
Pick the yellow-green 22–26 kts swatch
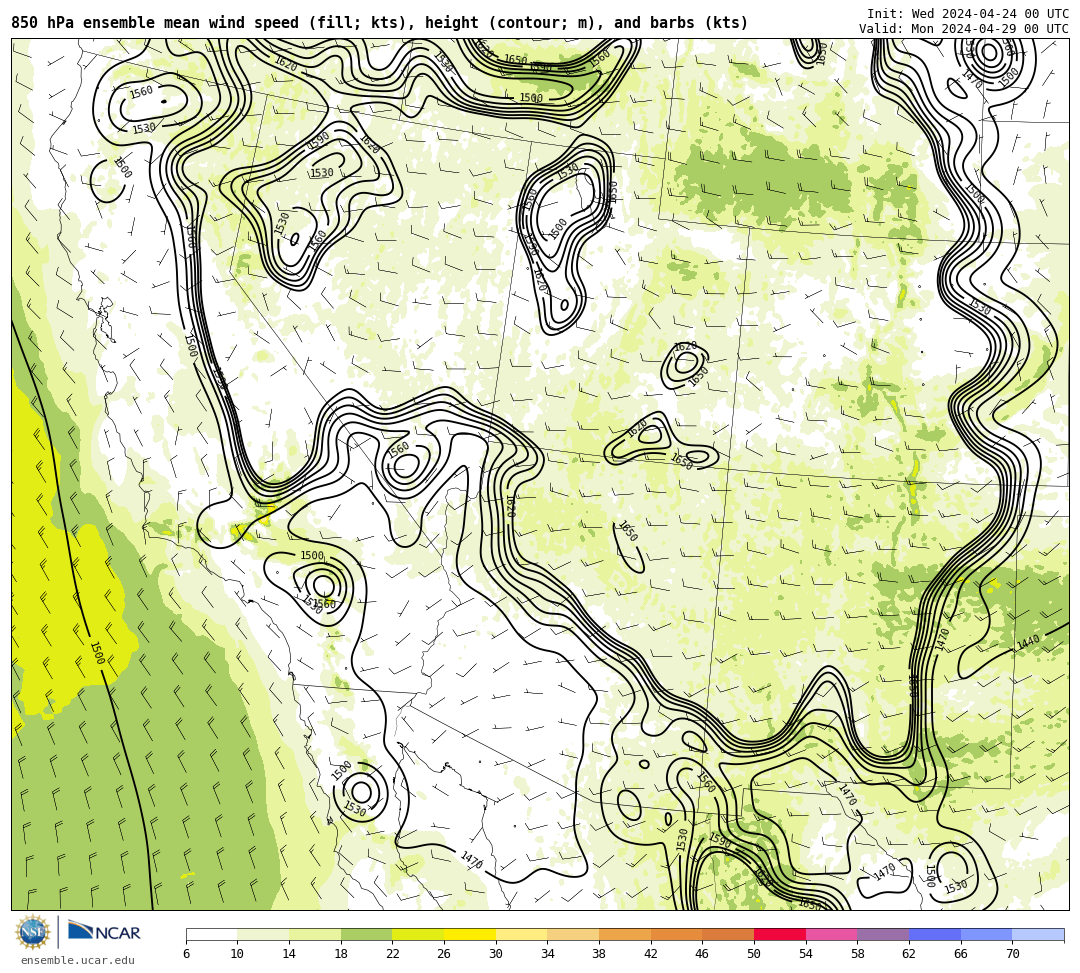tap(418, 934)
